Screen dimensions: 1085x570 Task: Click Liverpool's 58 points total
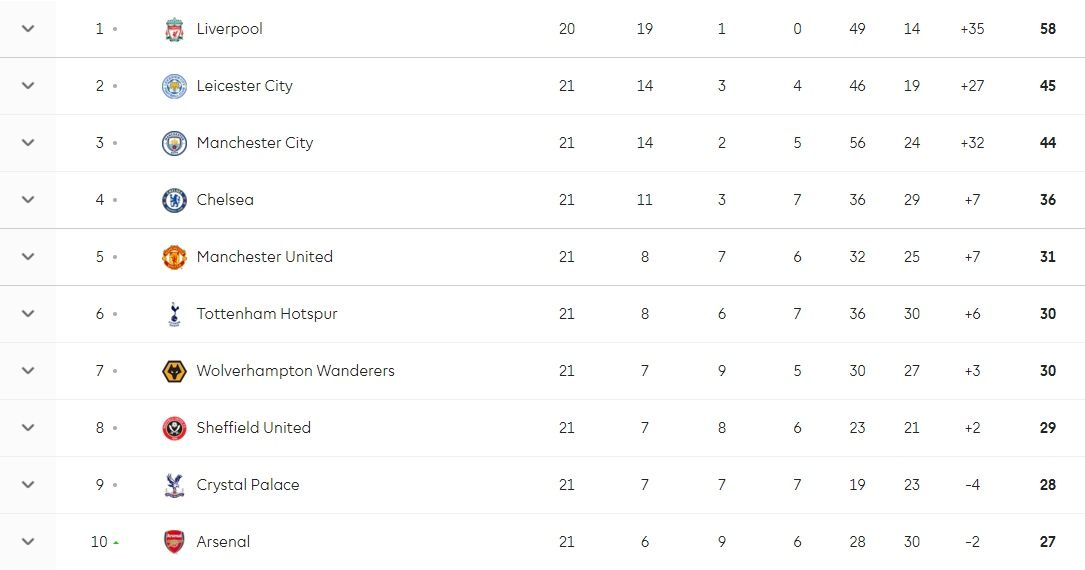(1047, 29)
